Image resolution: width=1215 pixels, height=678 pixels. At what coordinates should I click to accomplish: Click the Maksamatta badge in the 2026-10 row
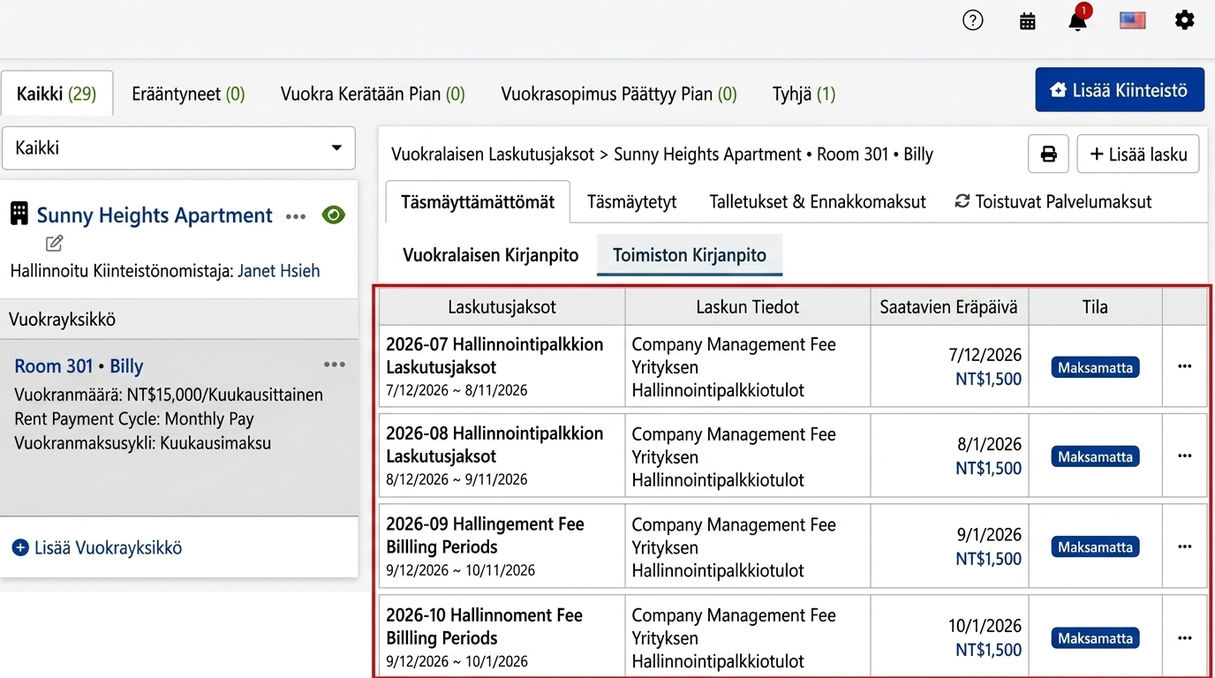tap(1095, 638)
